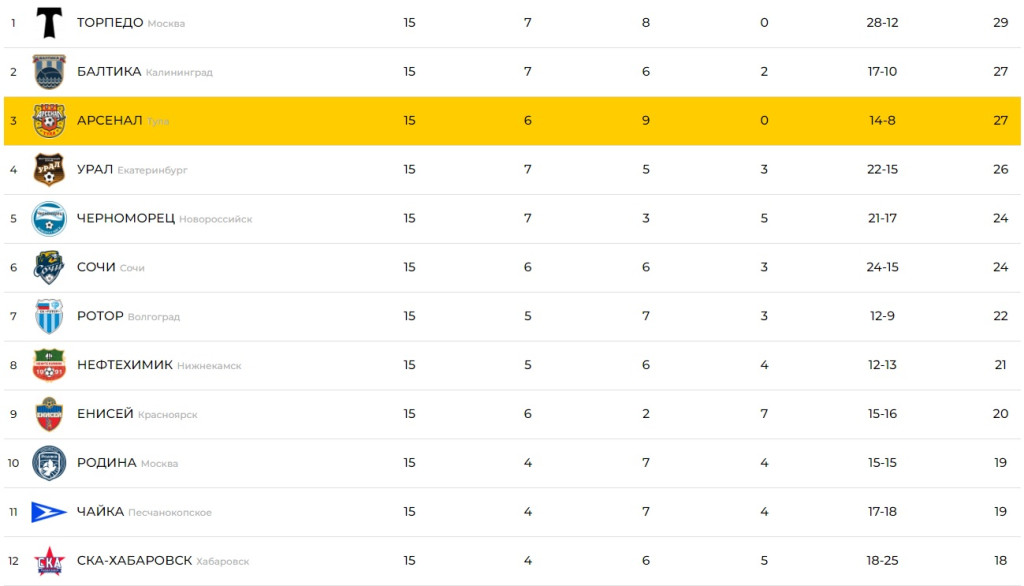
Task: Click the Rotor Volgograd shield logo
Action: tap(49, 316)
